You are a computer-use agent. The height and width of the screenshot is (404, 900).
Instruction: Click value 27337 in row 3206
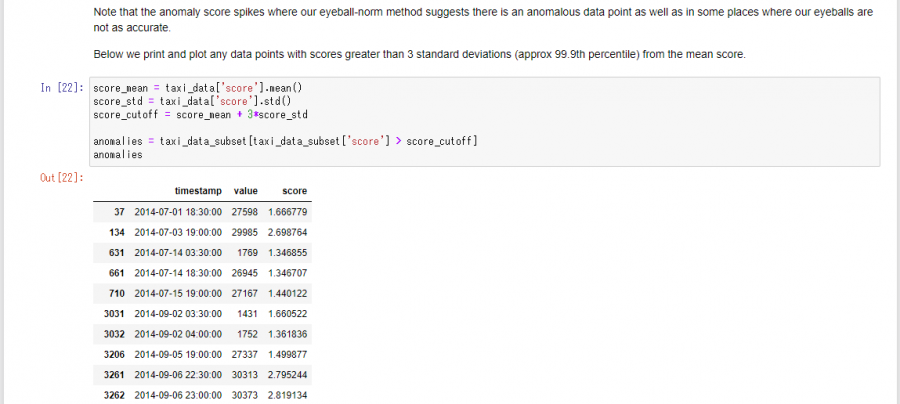[245, 355]
